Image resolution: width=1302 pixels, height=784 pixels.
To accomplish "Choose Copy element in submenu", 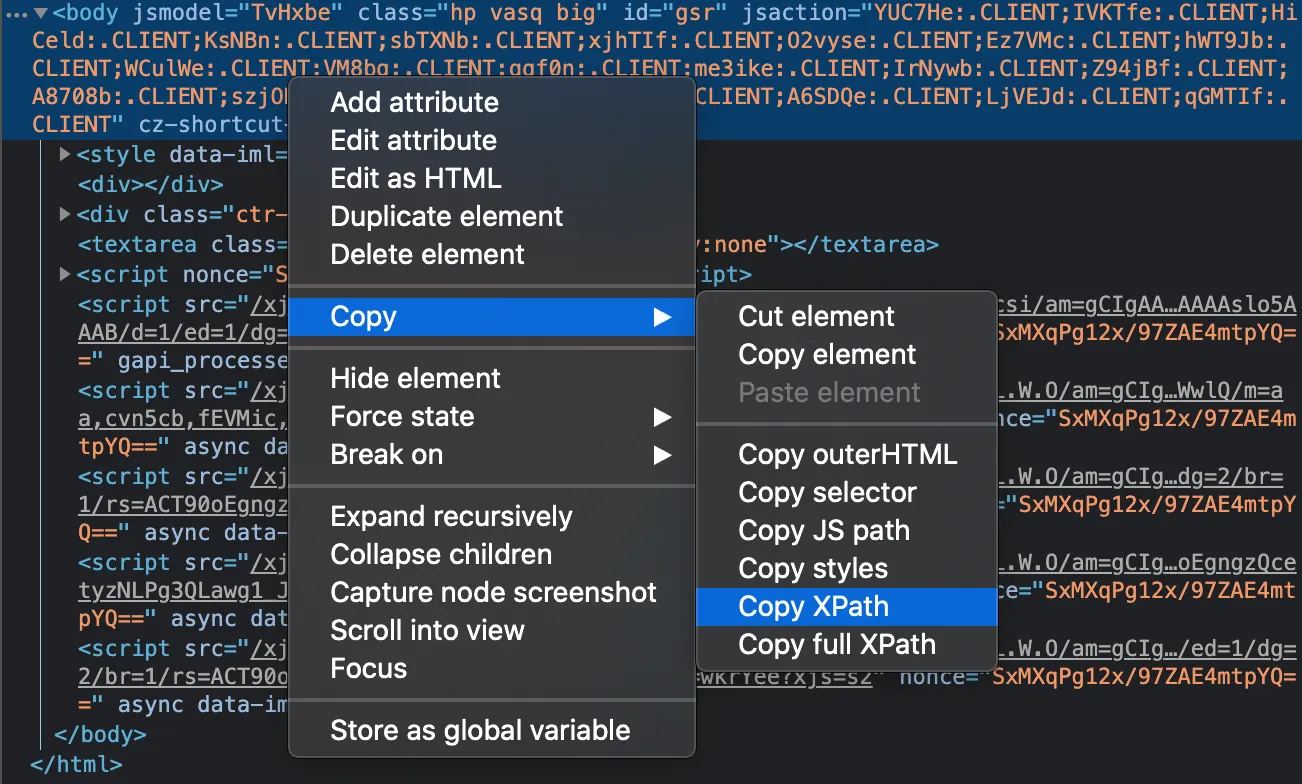I will click(x=827, y=355).
